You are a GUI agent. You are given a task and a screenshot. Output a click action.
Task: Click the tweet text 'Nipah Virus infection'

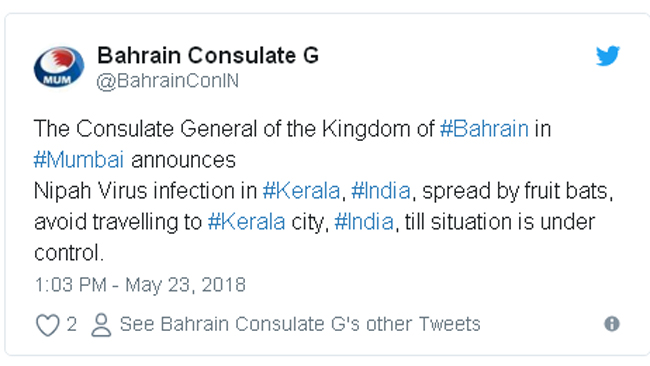tap(146, 191)
